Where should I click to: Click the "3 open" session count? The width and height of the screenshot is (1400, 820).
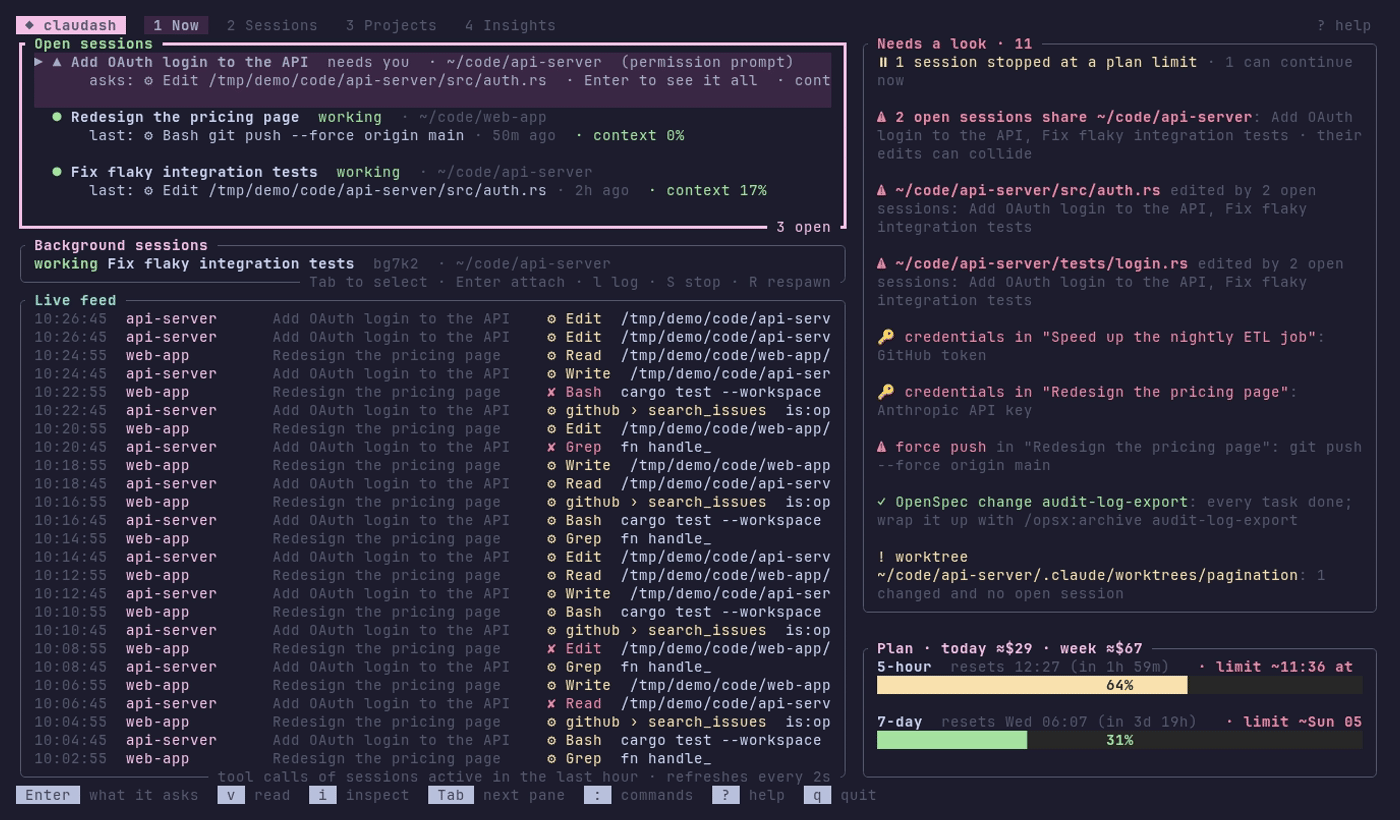coord(803,227)
